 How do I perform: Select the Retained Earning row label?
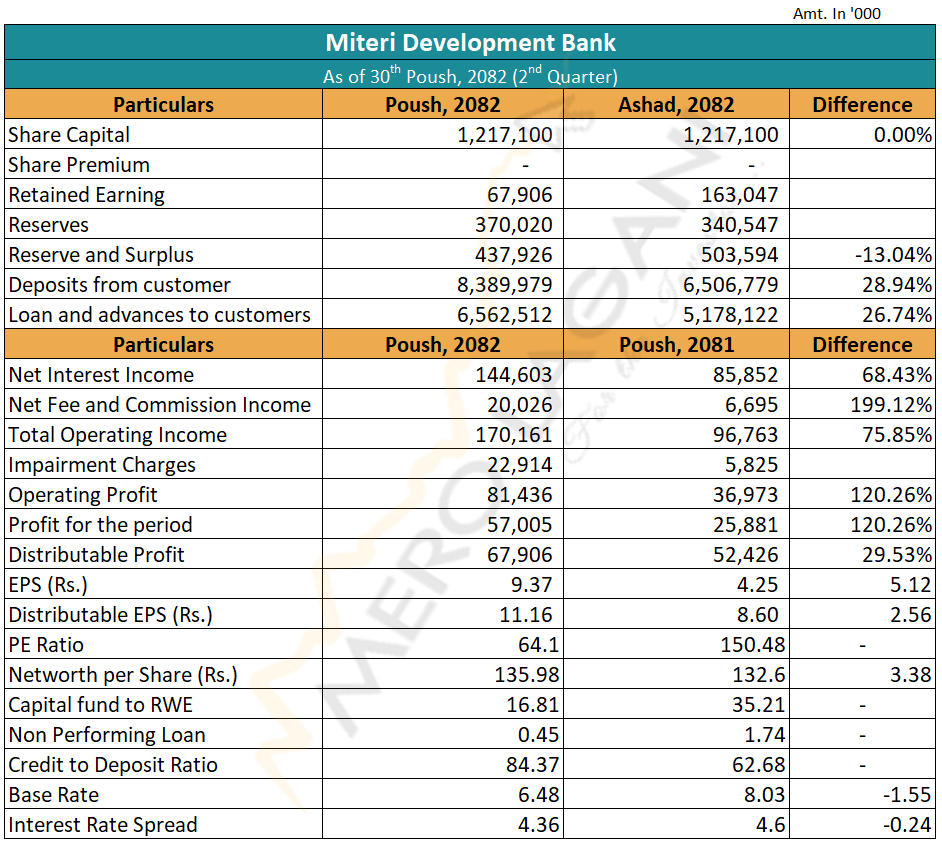click(x=86, y=195)
